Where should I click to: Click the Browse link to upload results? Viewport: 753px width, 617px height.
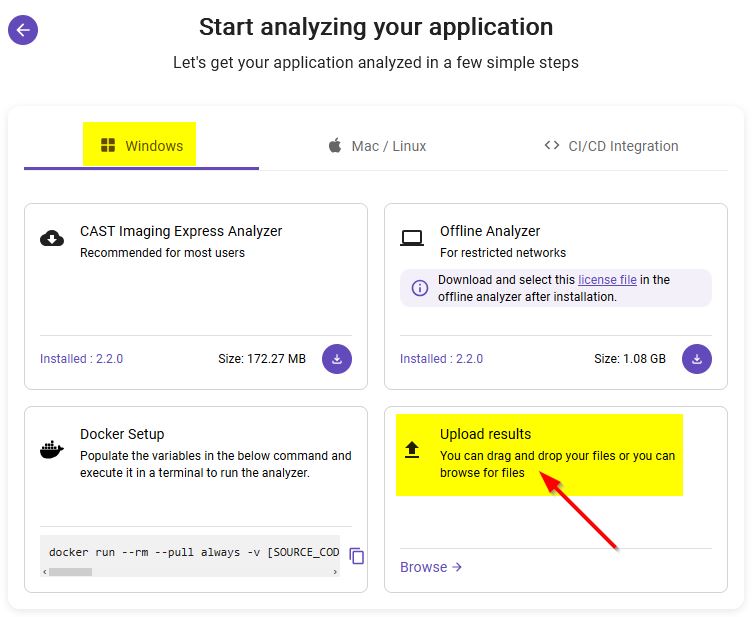[x=431, y=567]
